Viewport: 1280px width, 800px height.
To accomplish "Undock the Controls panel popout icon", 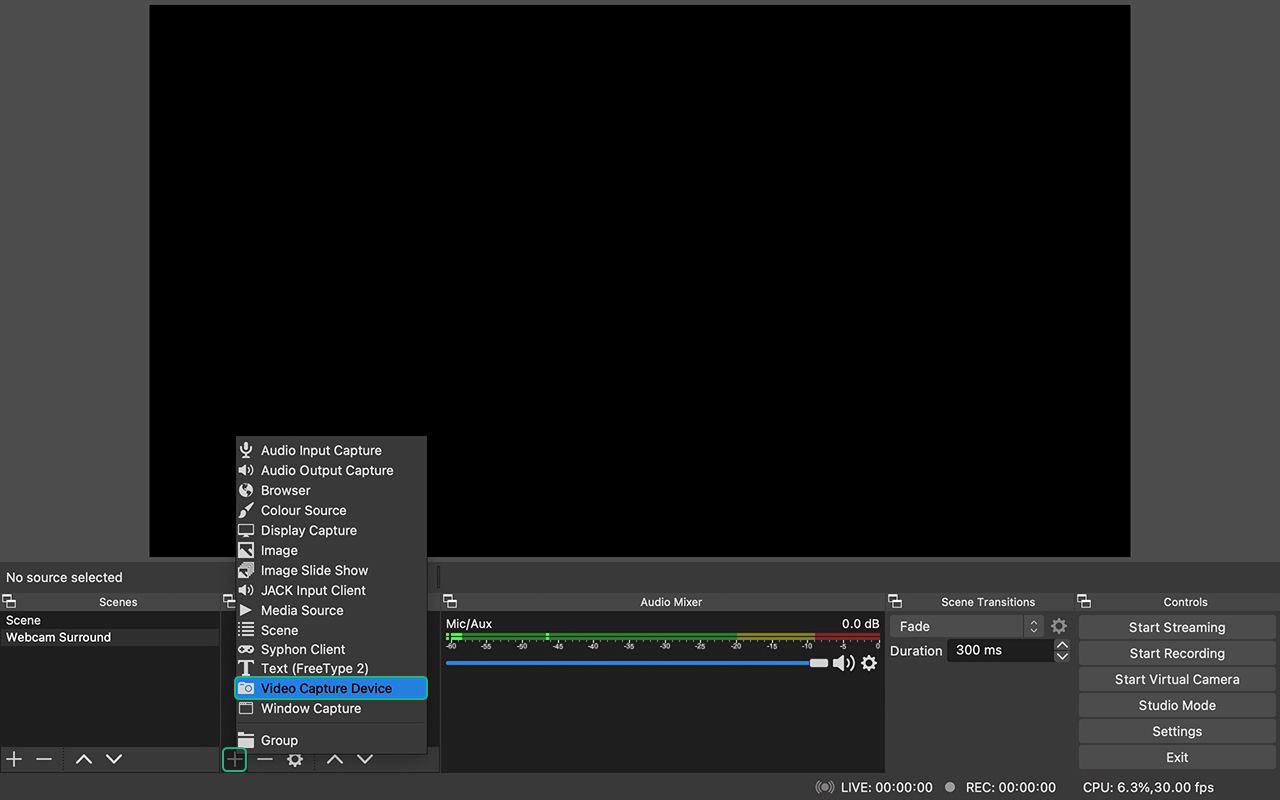I will [1084, 601].
